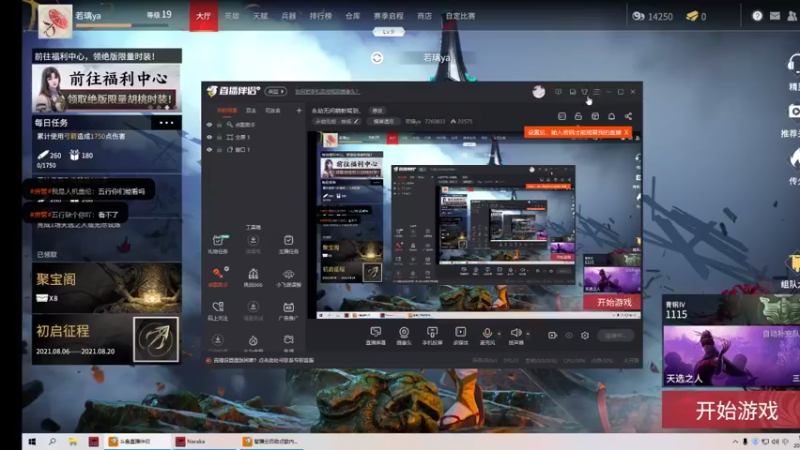The height and width of the screenshot is (450, 800).
Task: Open 前往福利中心 banner
Action: point(107,88)
